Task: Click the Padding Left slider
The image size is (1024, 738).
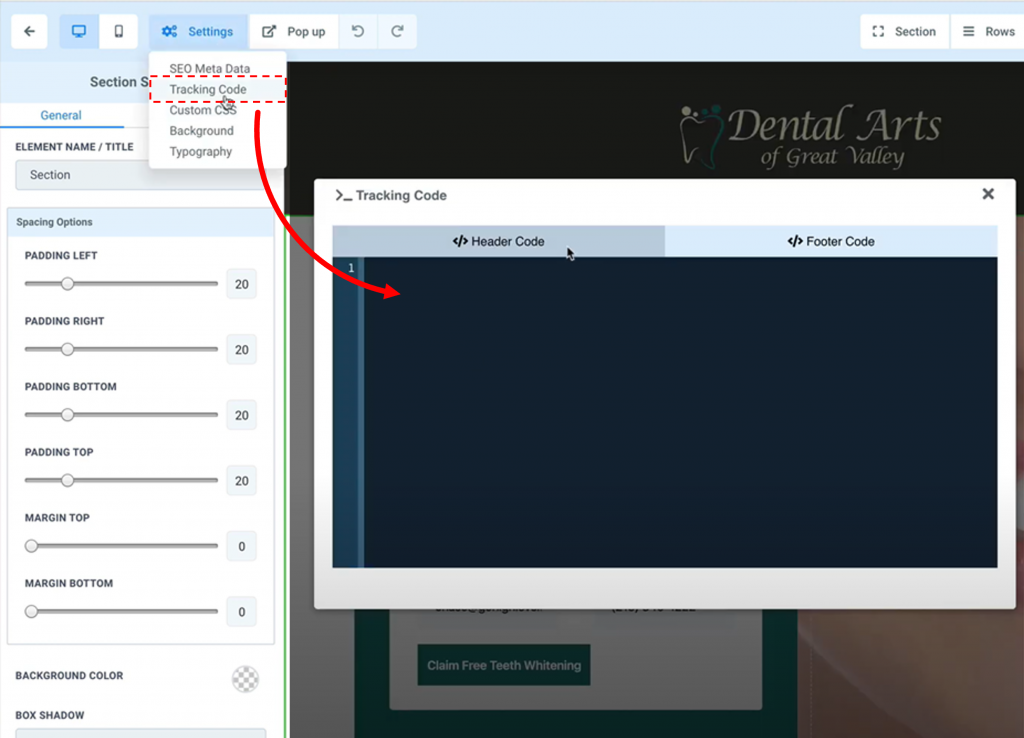Action: click(x=121, y=284)
